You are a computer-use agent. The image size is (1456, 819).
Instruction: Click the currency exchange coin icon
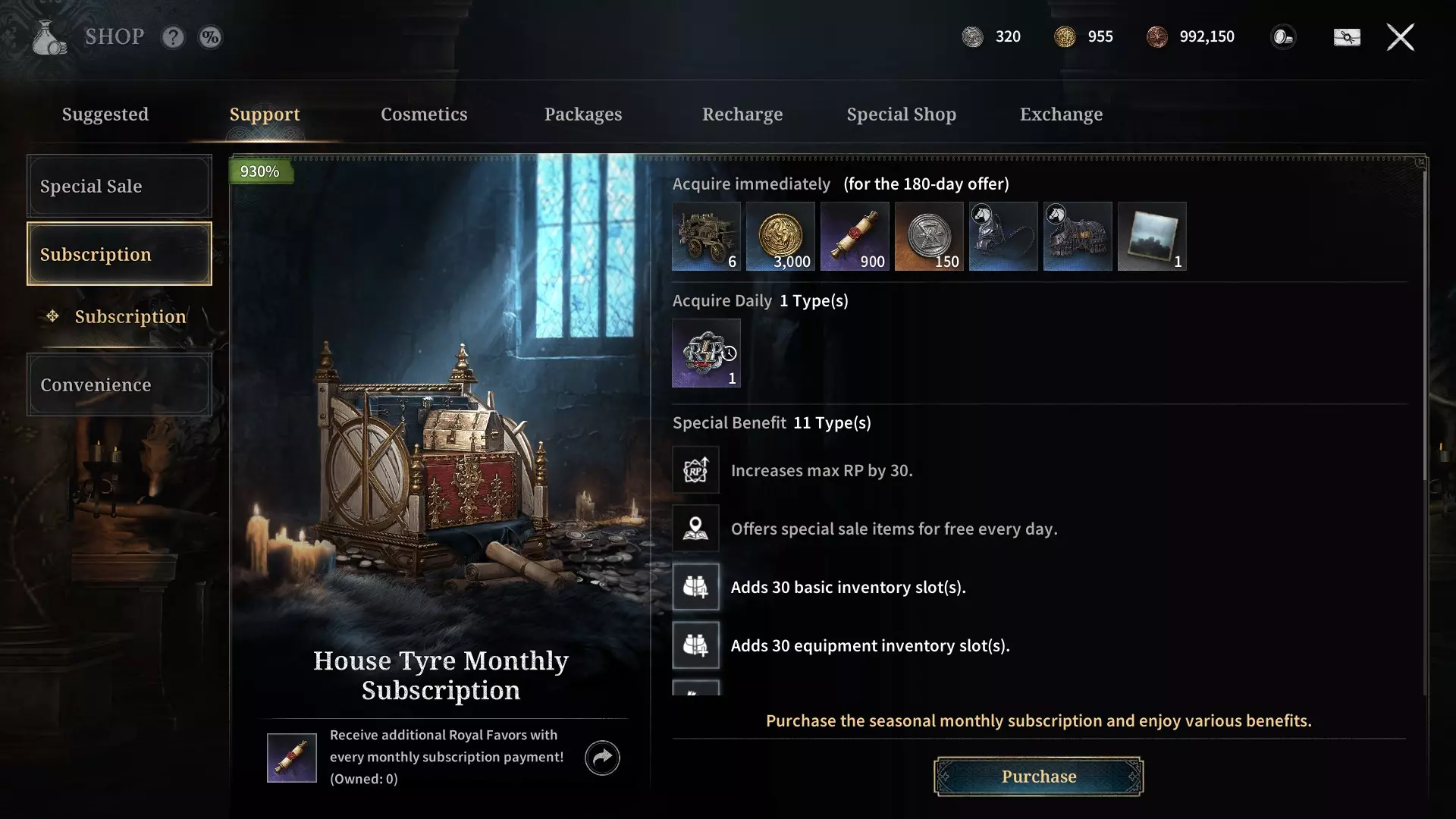[x=1283, y=37]
